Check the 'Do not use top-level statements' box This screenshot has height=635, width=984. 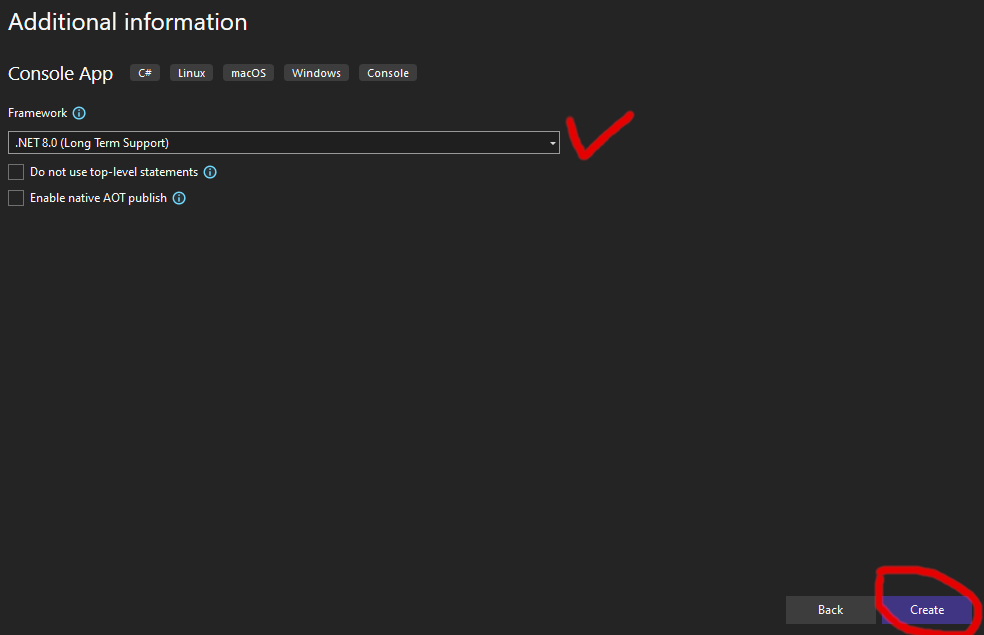coord(16,172)
